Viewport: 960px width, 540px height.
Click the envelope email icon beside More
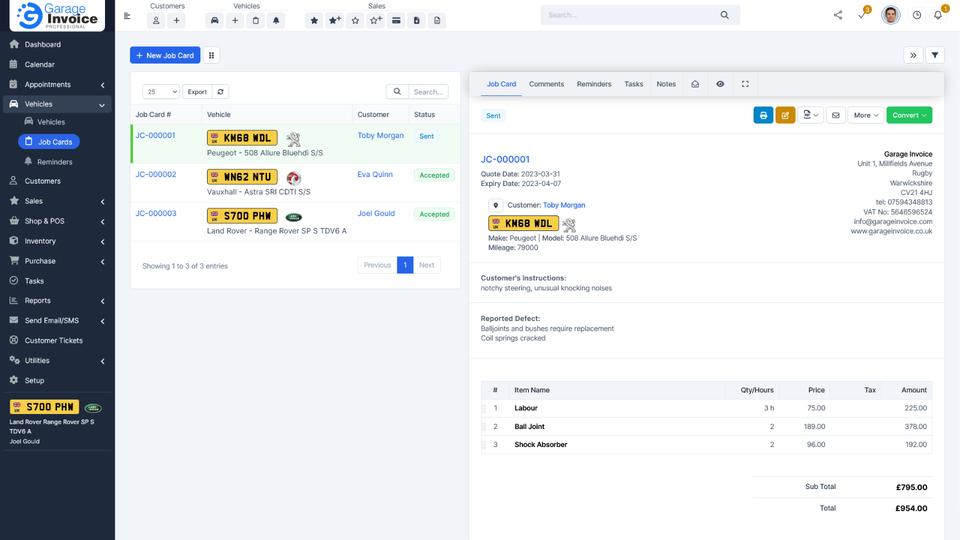(x=835, y=115)
